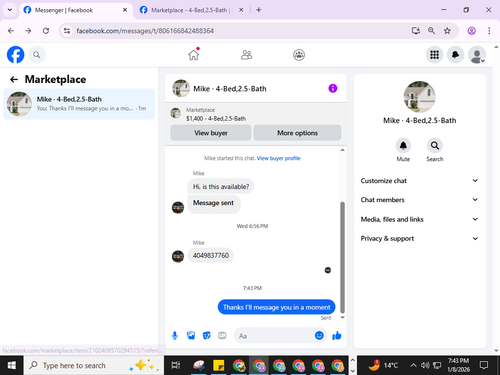Close the Messenger | Facebook tab
The image size is (500, 375).
coord(125,10)
